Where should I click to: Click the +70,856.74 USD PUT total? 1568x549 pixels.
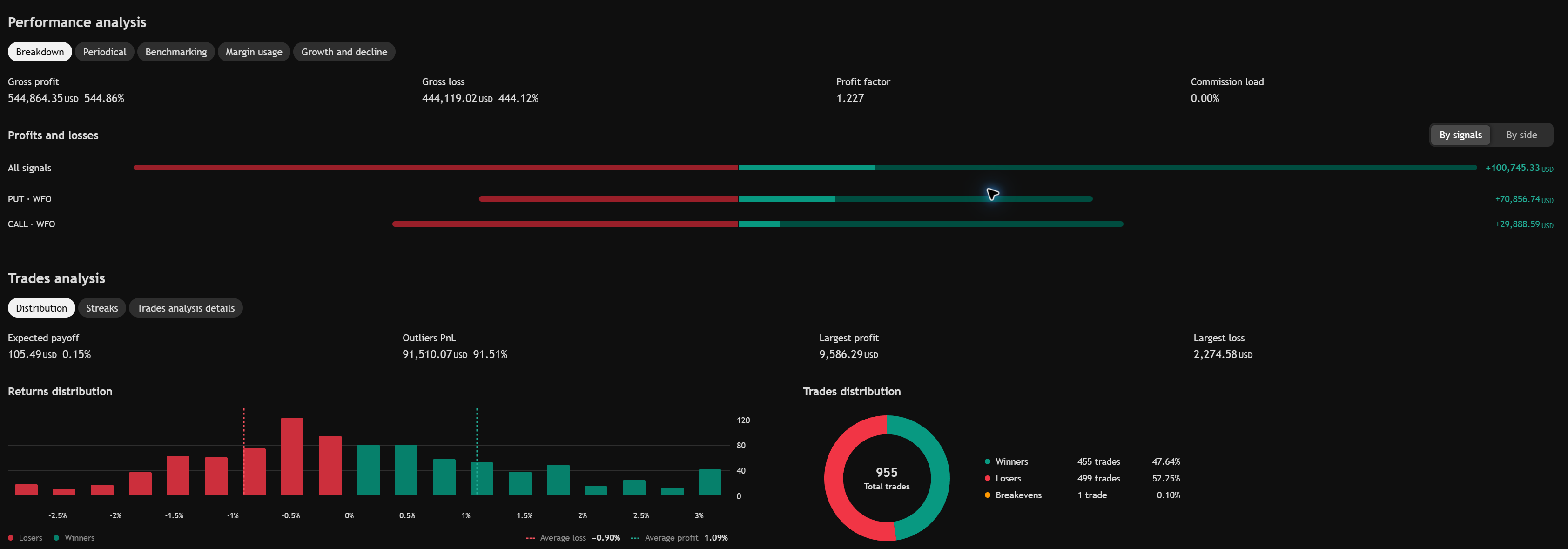point(1524,199)
